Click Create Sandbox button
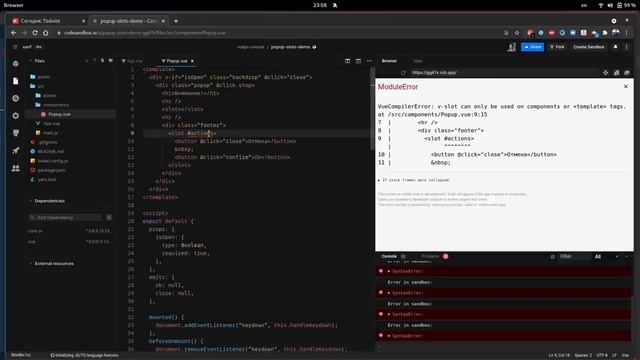The width and height of the screenshot is (640, 360). [x=589, y=47]
